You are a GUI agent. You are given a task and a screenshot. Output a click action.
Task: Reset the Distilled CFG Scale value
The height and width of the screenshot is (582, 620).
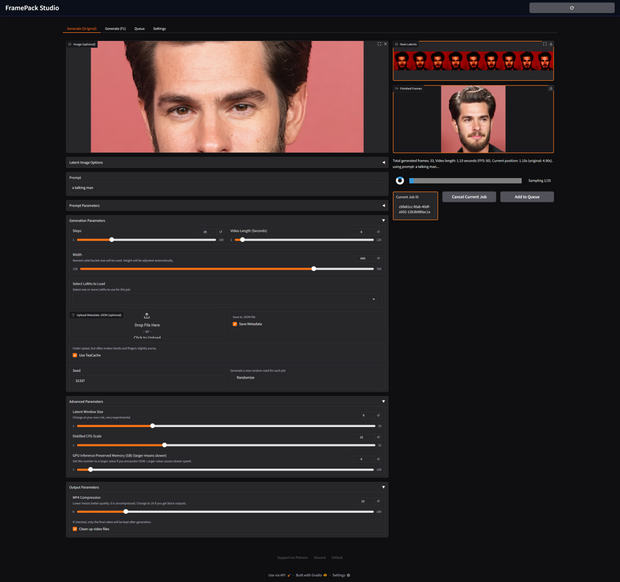[378, 437]
